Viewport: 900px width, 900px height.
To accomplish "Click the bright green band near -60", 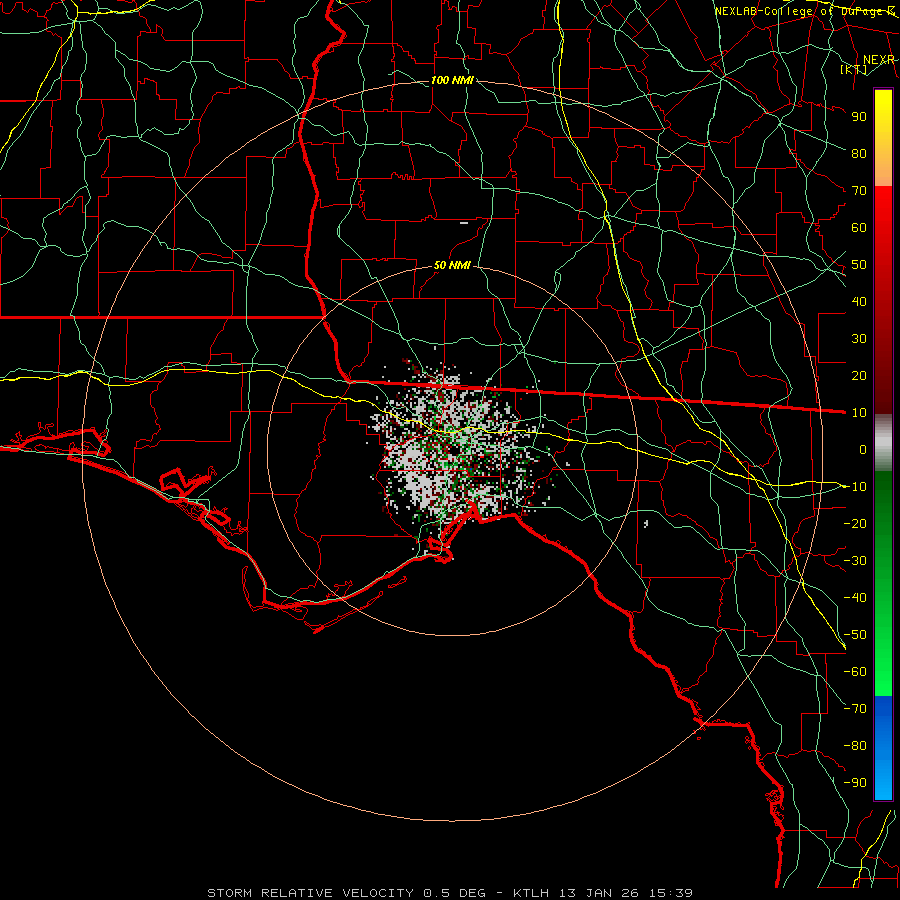I will coord(883,672).
